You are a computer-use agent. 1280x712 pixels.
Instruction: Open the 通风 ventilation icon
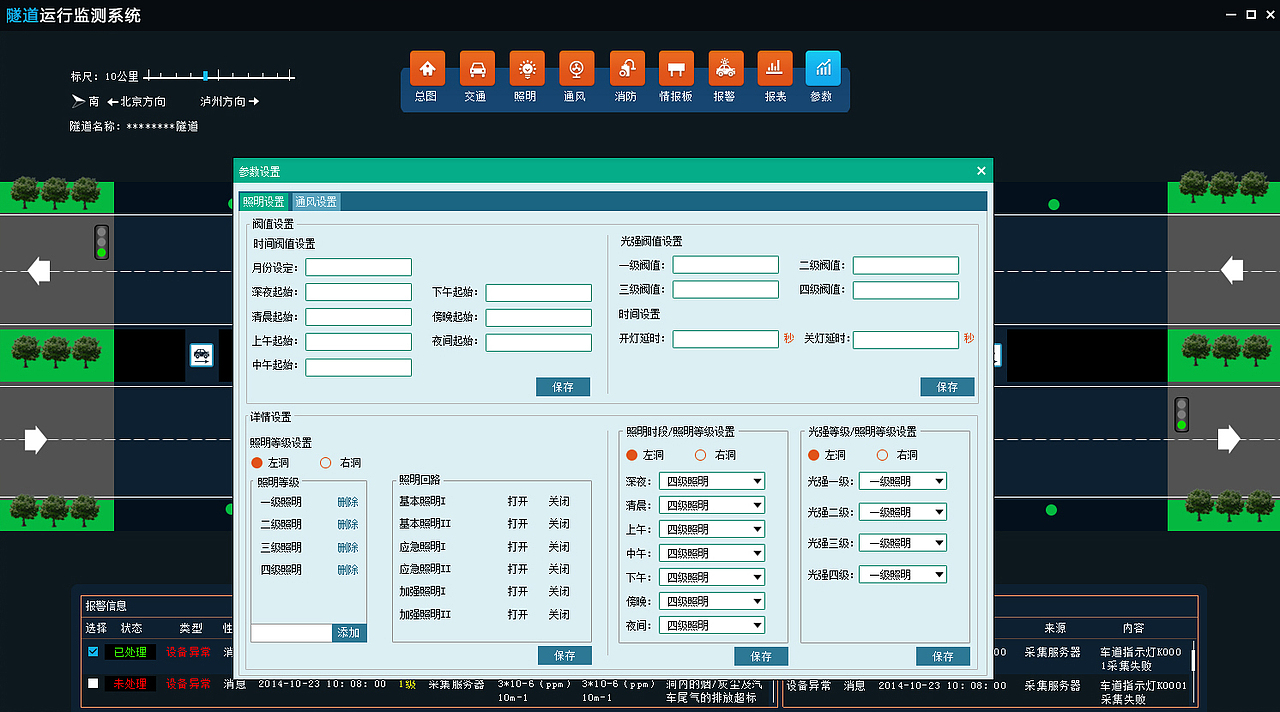tap(576, 69)
